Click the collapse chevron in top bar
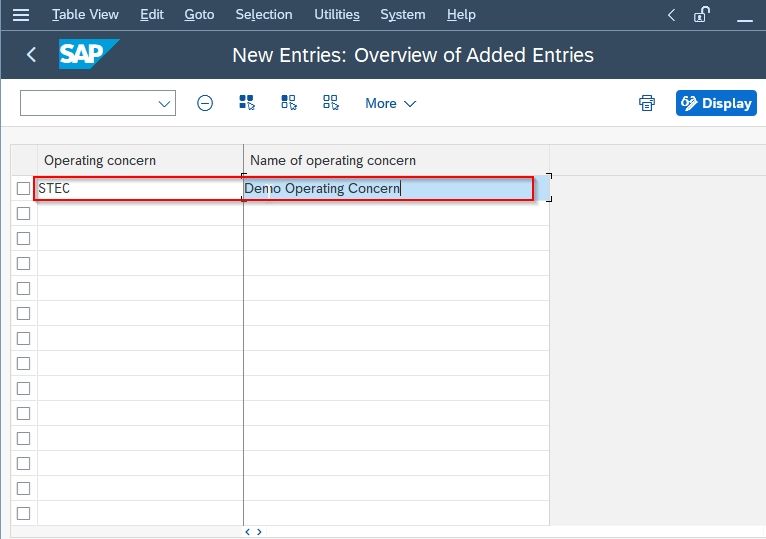This screenshot has height=539, width=766. 672,15
